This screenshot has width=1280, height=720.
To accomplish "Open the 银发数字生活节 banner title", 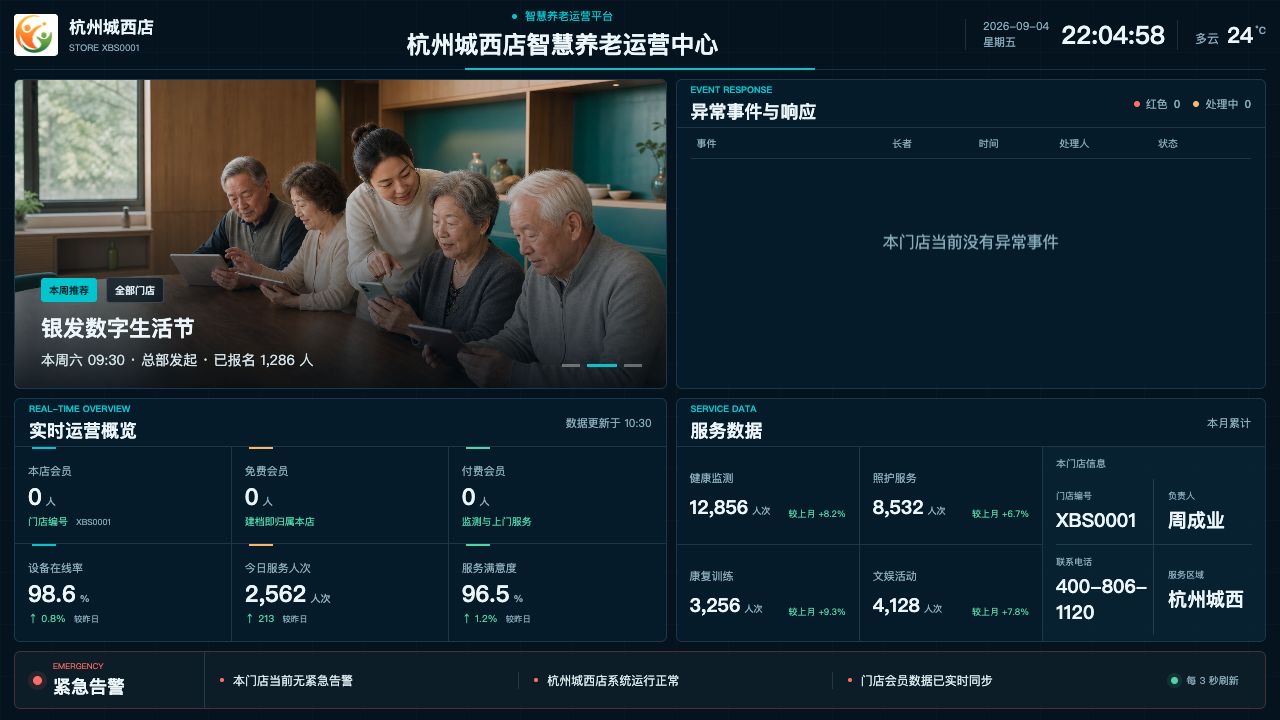I will click(x=117, y=328).
